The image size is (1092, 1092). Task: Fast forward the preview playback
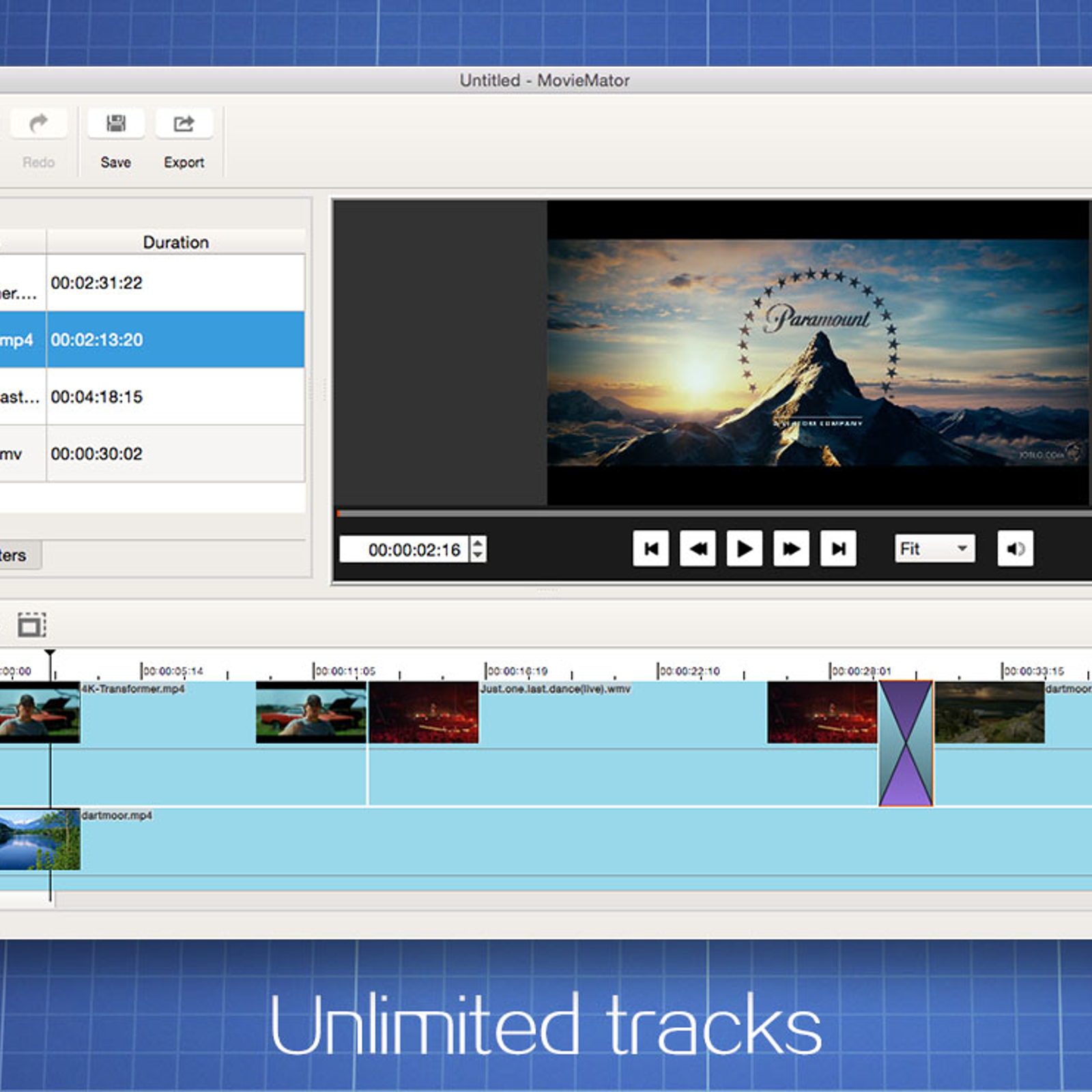pyautogui.click(x=791, y=549)
